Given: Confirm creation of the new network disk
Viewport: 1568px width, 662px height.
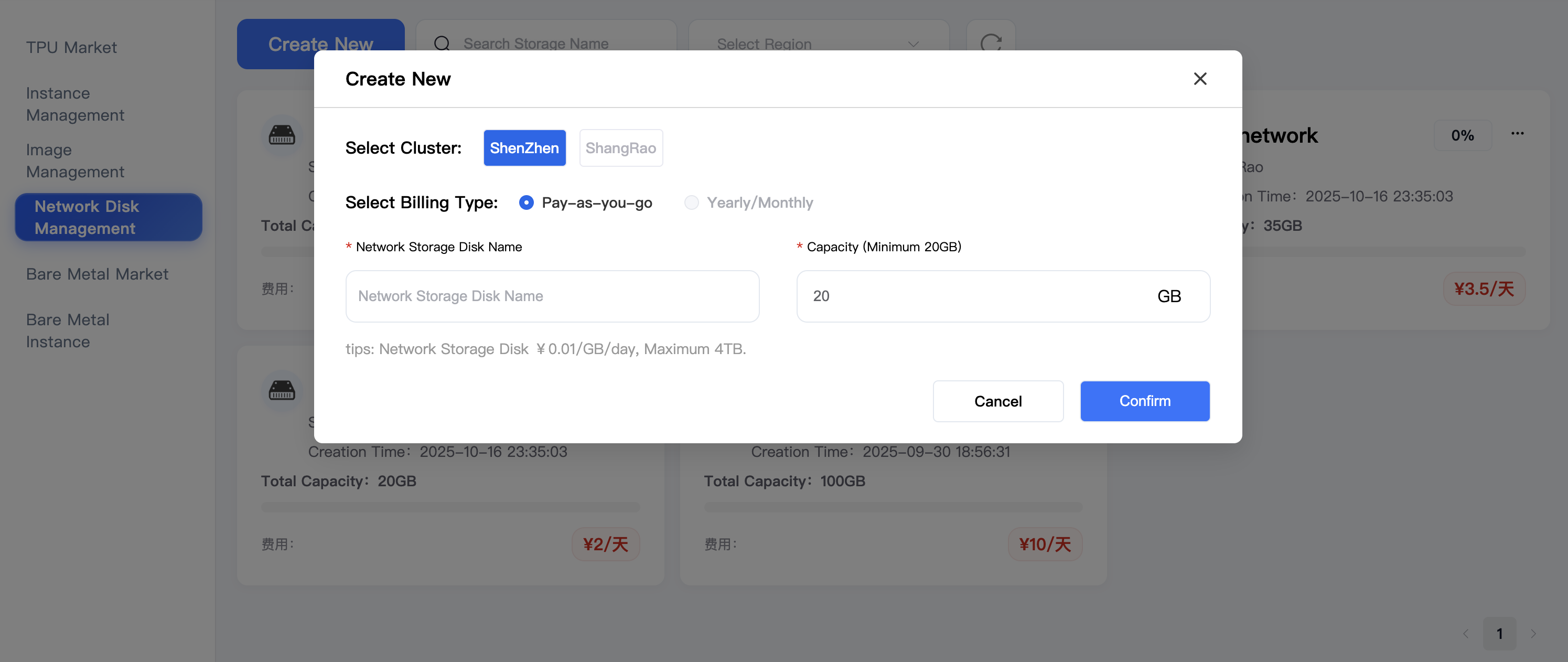Looking at the screenshot, I should pyautogui.click(x=1144, y=401).
